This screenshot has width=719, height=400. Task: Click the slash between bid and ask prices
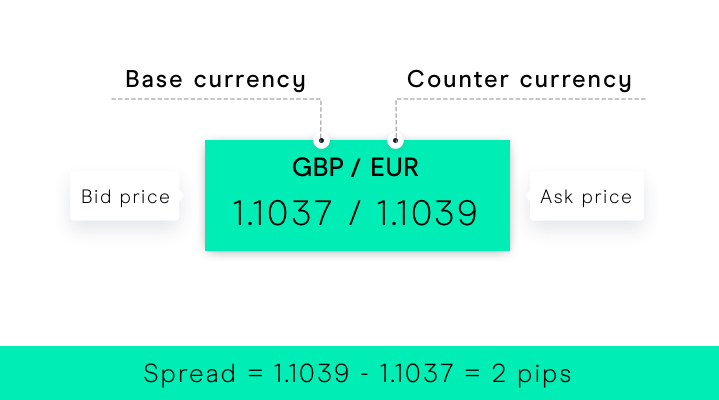(x=354, y=213)
